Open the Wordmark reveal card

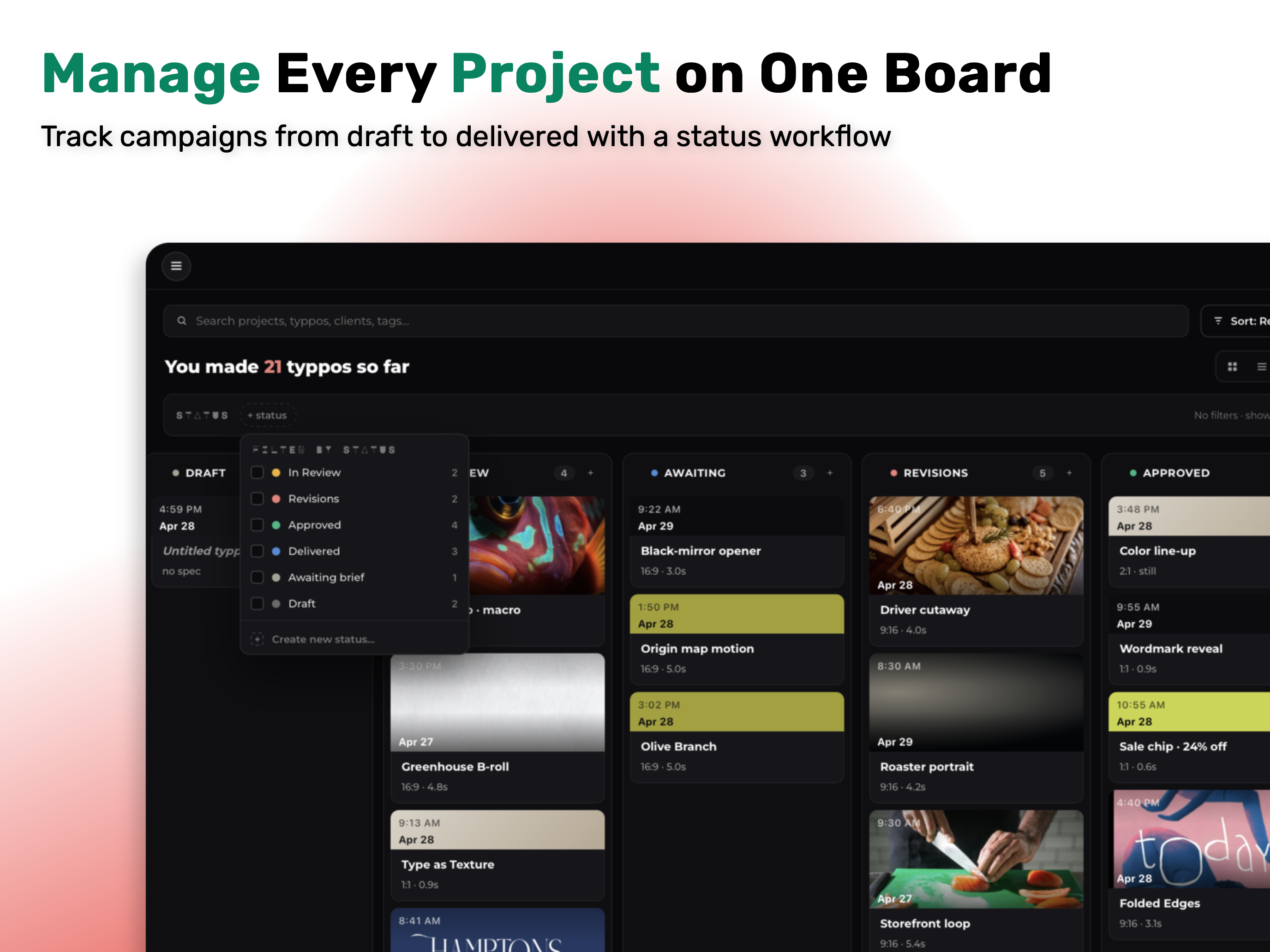[1189, 639]
